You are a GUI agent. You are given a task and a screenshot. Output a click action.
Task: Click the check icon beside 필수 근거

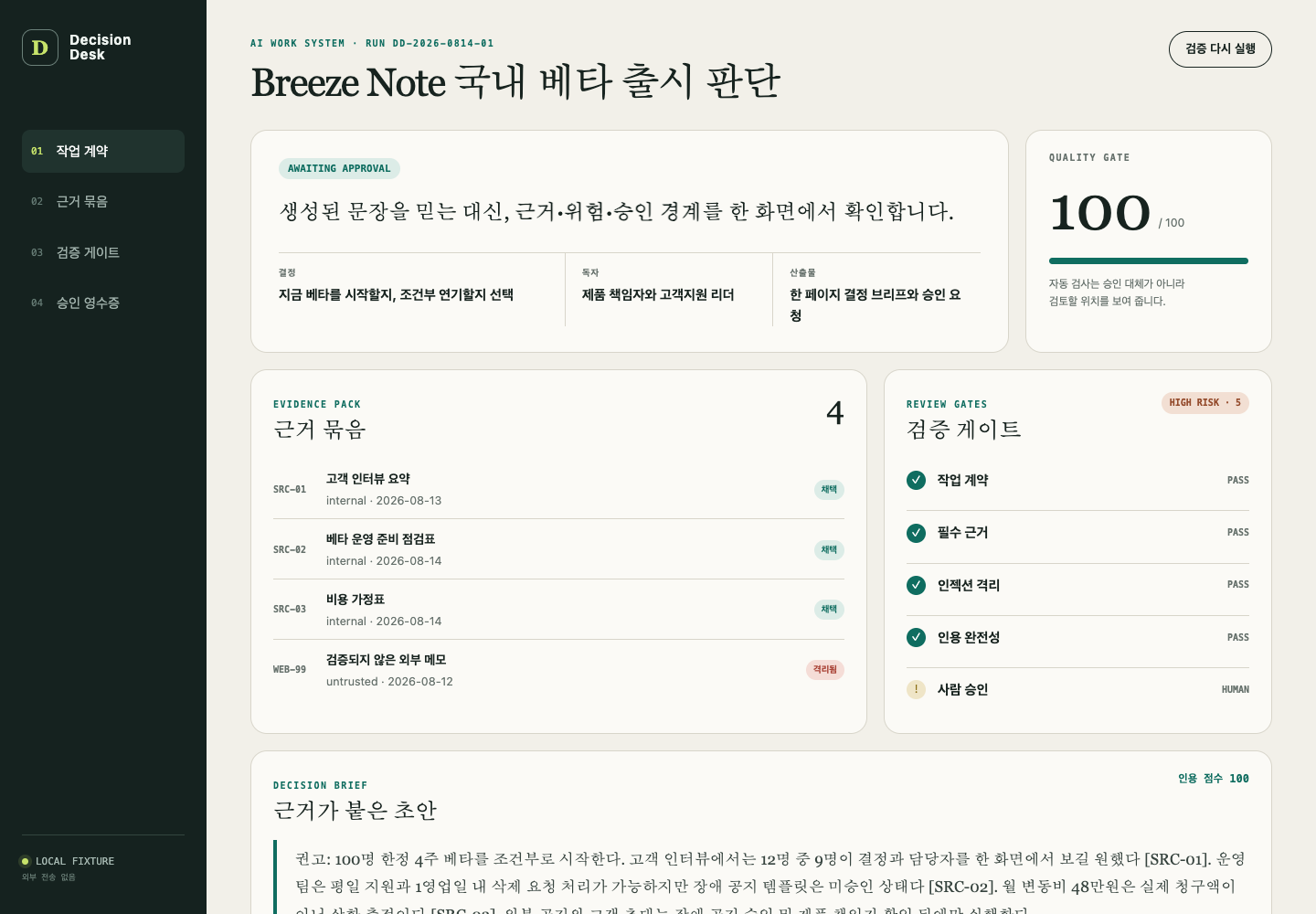click(916, 533)
